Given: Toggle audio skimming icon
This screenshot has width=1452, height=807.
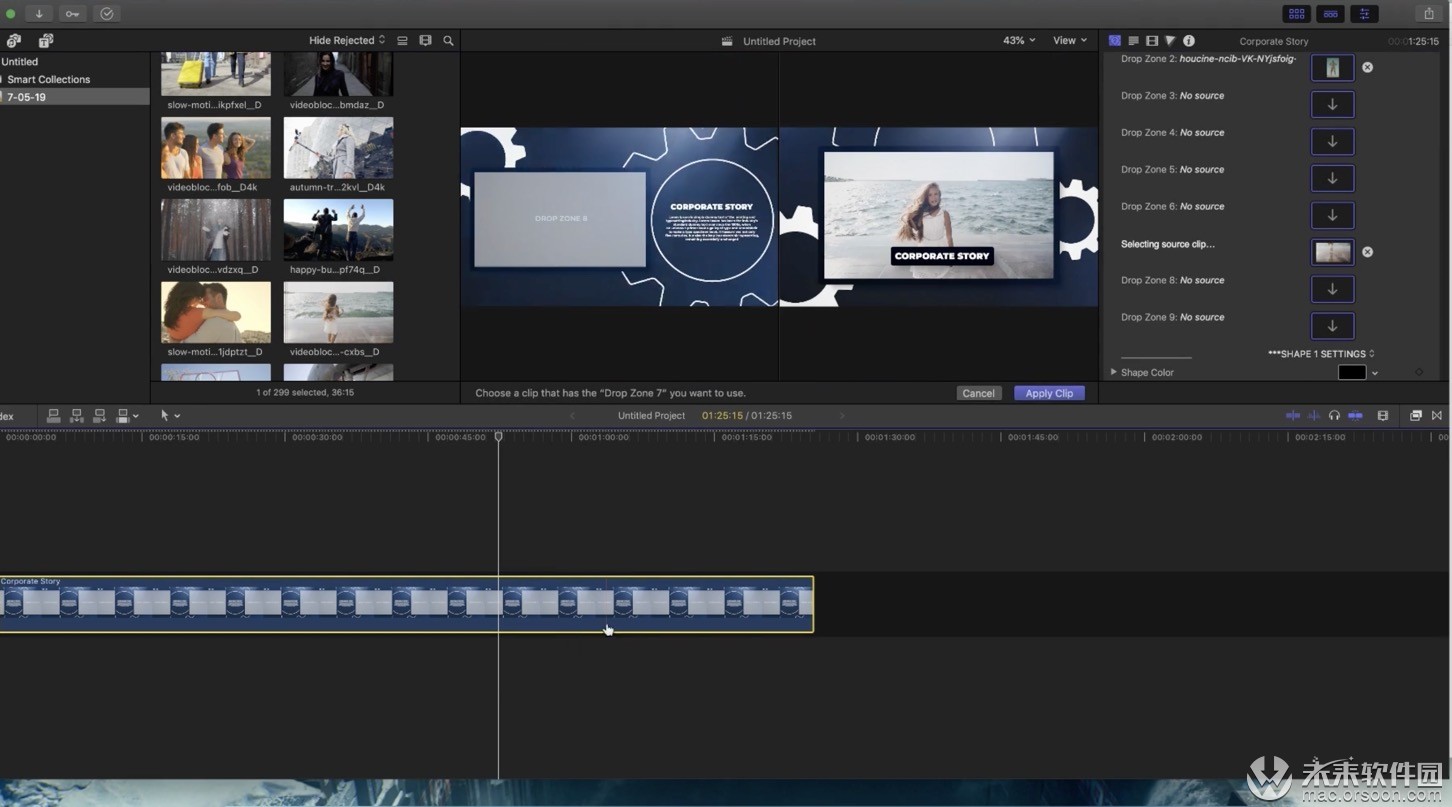Looking at the screenshot, I should [1314, 415].
